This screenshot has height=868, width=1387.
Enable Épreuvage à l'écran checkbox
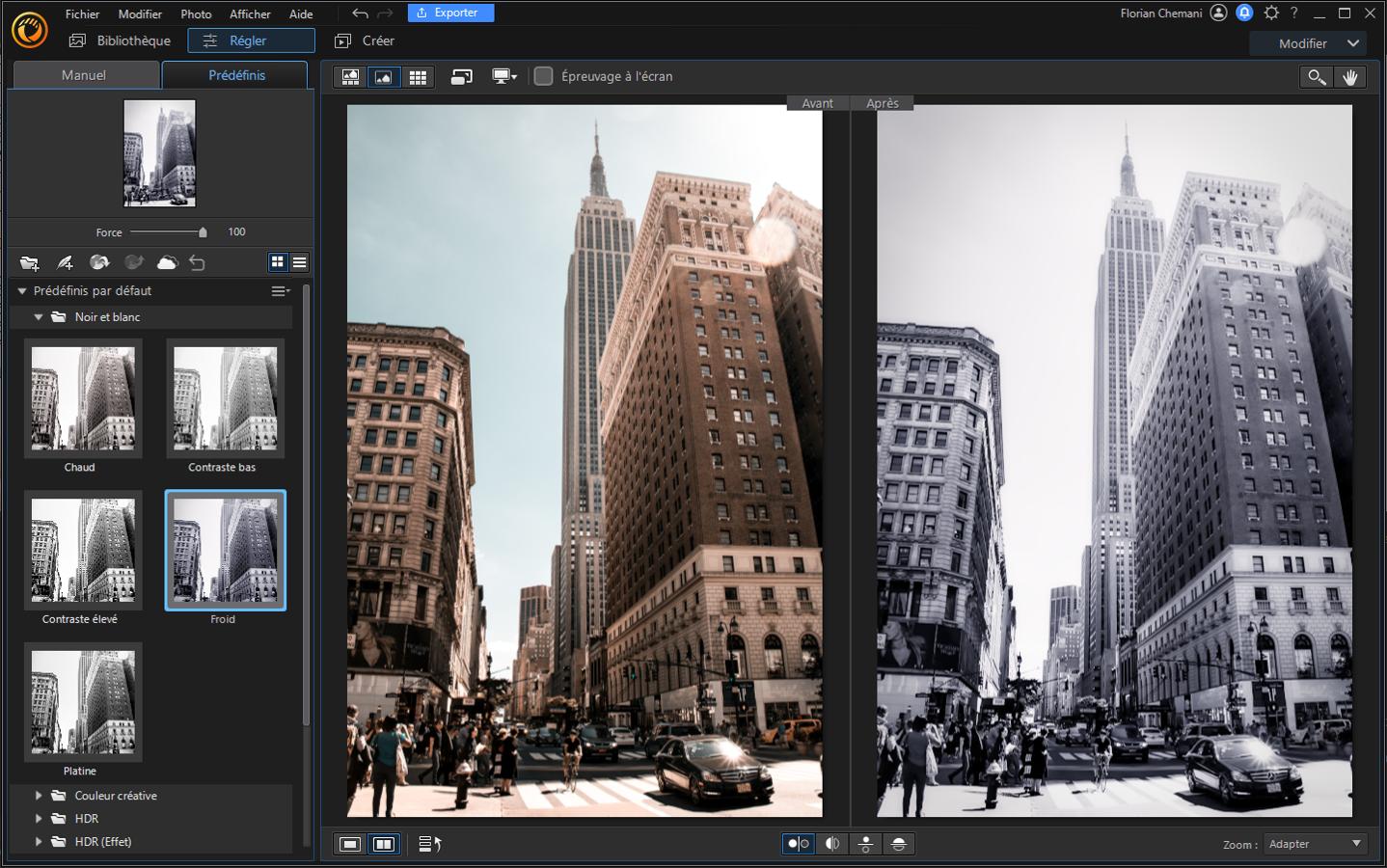pos(544,76)
